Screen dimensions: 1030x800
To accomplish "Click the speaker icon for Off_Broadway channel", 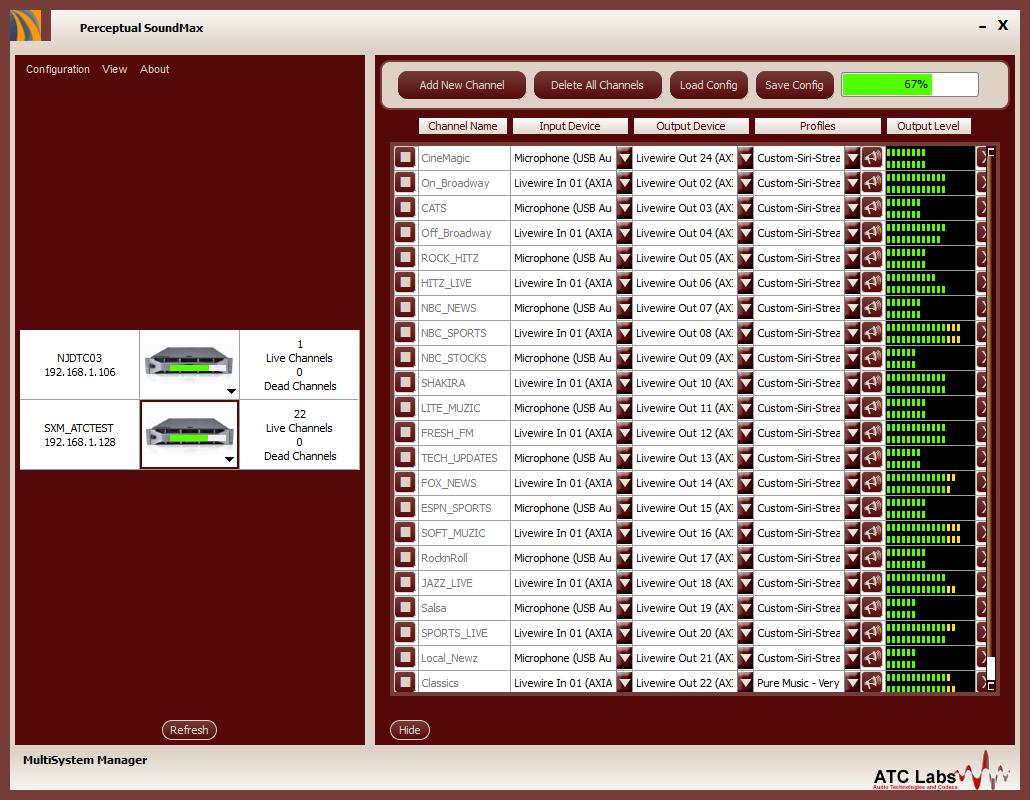I will [x=872, y=233].
